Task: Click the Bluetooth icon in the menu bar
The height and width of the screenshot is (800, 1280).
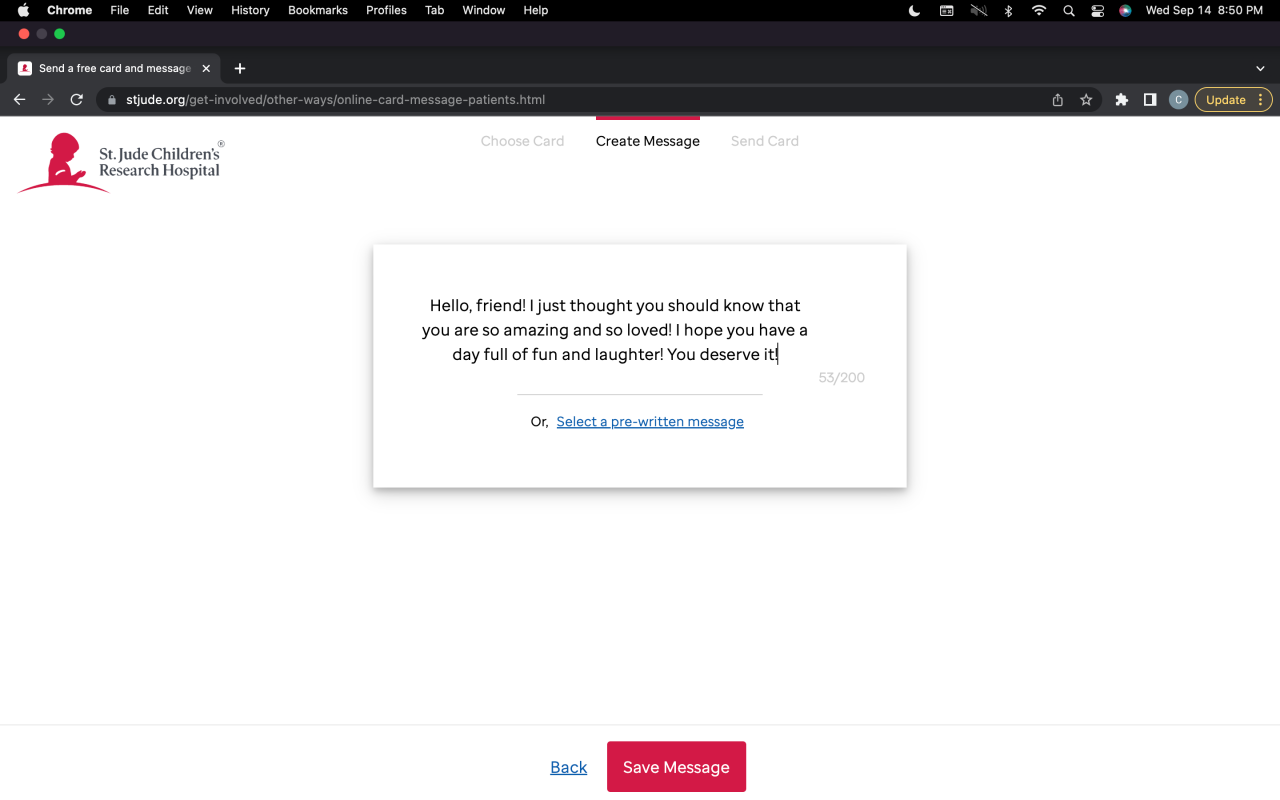Action: (1009, 10)
